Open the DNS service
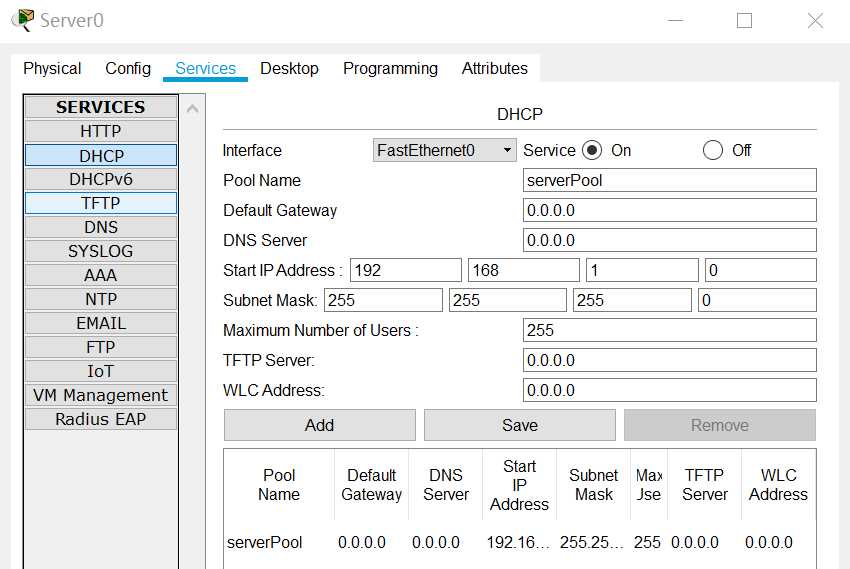 (x=101, y=227)
